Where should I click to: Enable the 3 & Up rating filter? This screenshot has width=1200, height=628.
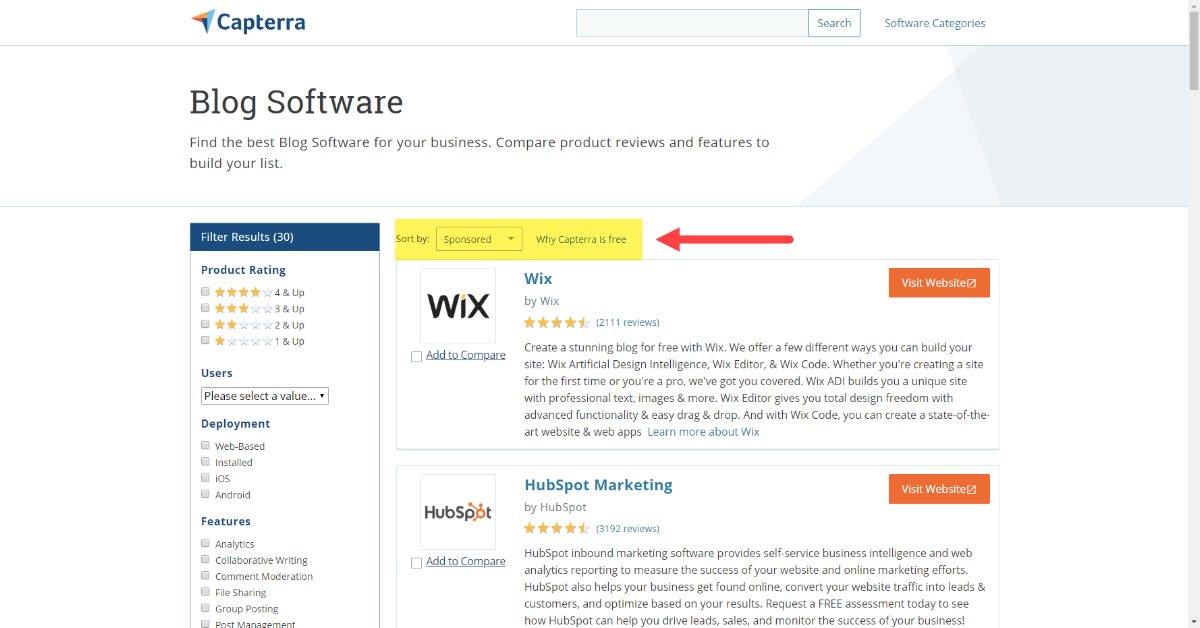click(x=205, y=308)
